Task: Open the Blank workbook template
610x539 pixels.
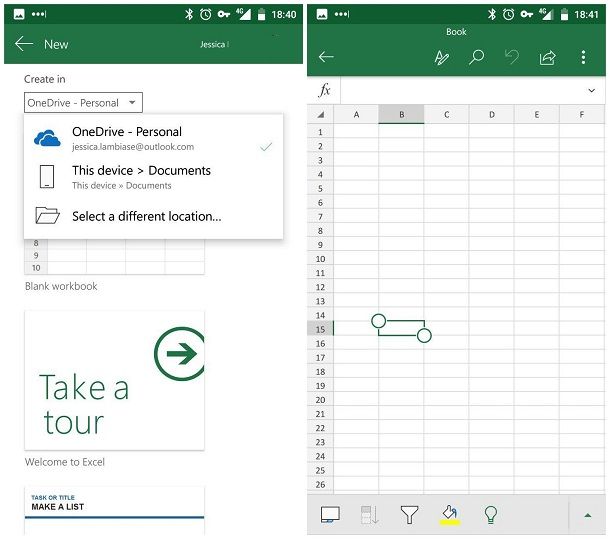Action: 114,257
